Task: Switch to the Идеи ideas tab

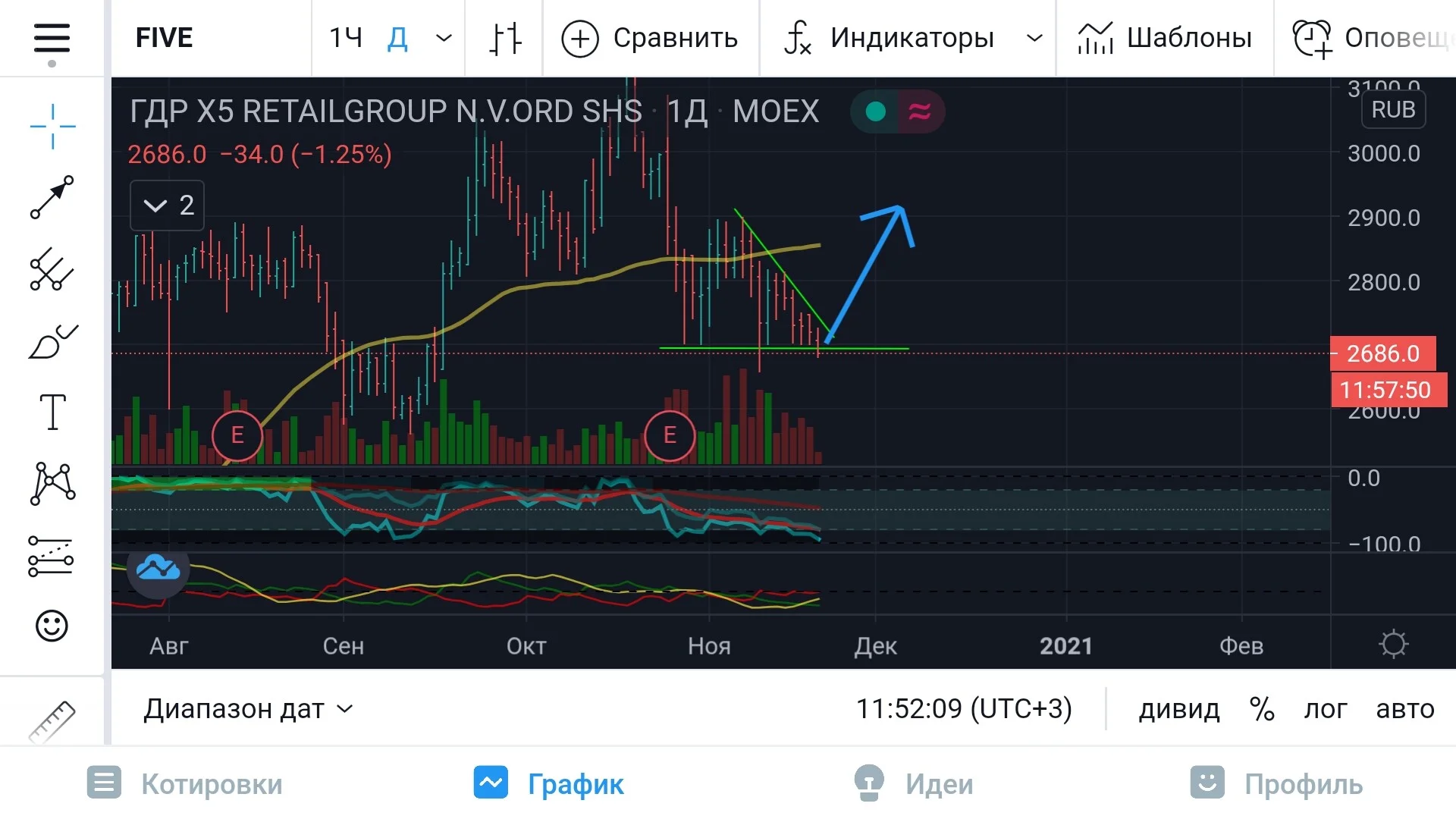Action: point(913,783)
